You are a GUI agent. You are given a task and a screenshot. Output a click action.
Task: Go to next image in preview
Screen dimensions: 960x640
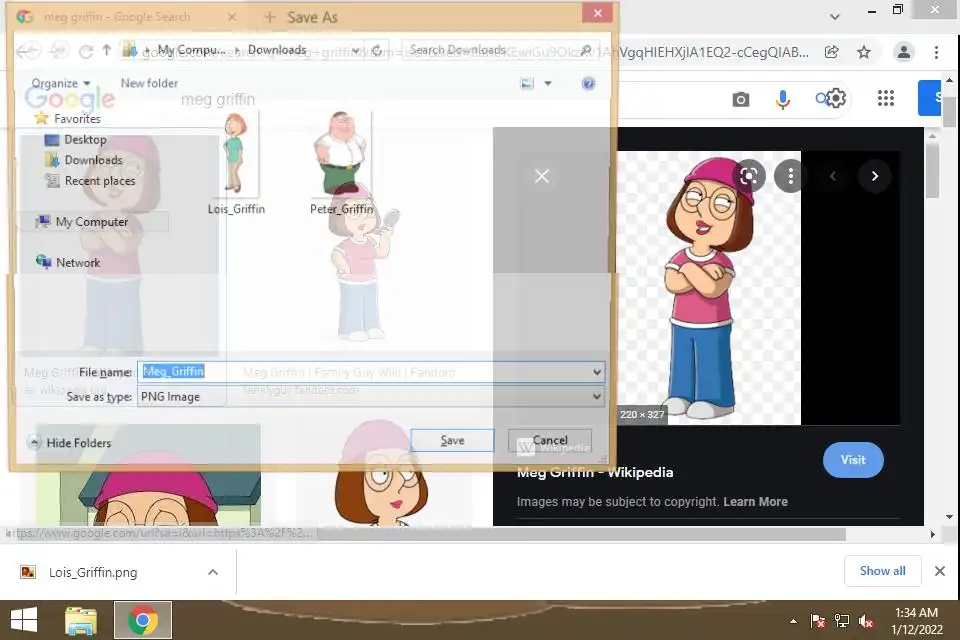pos(874,176)
